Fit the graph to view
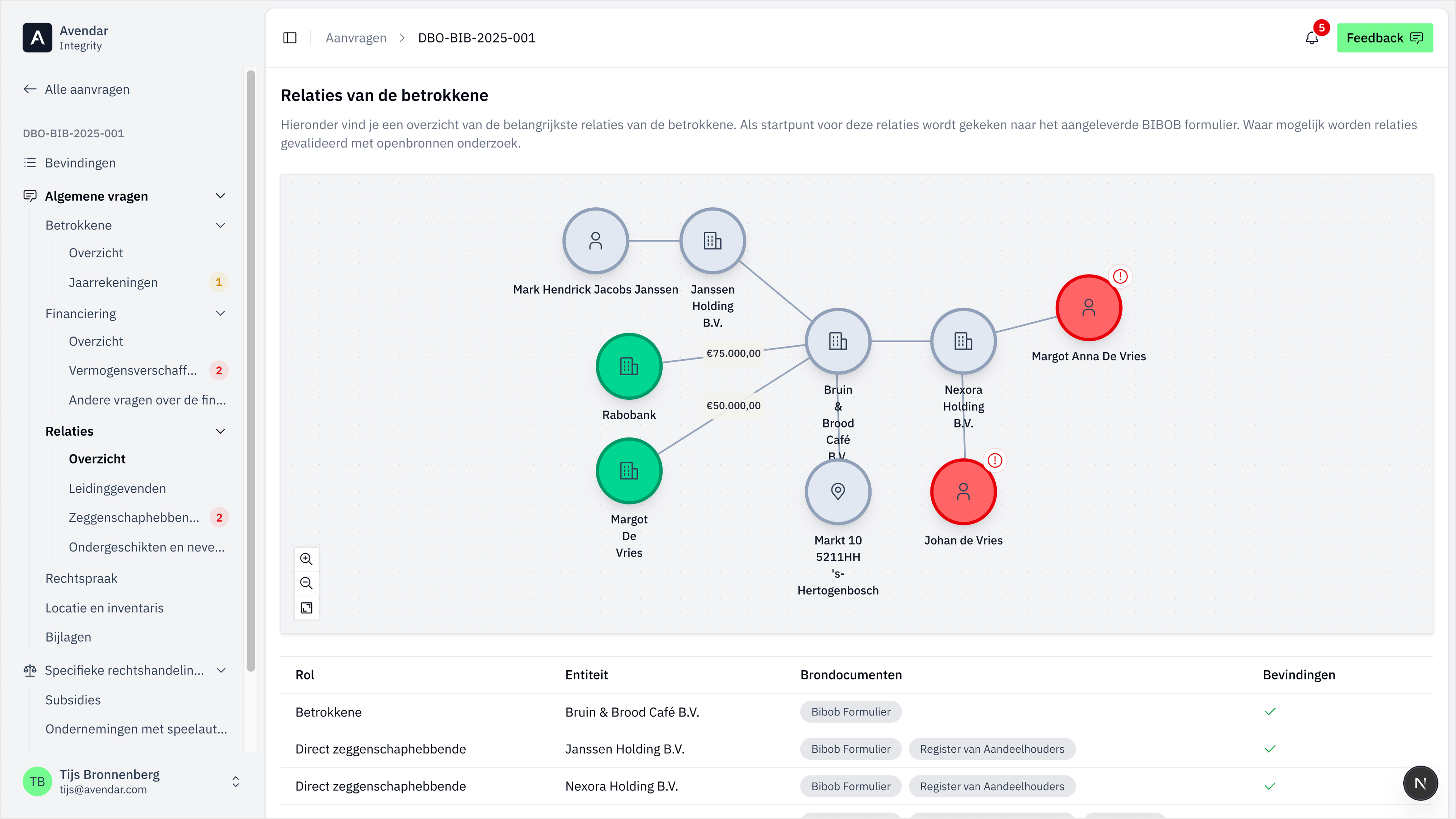 306,608
